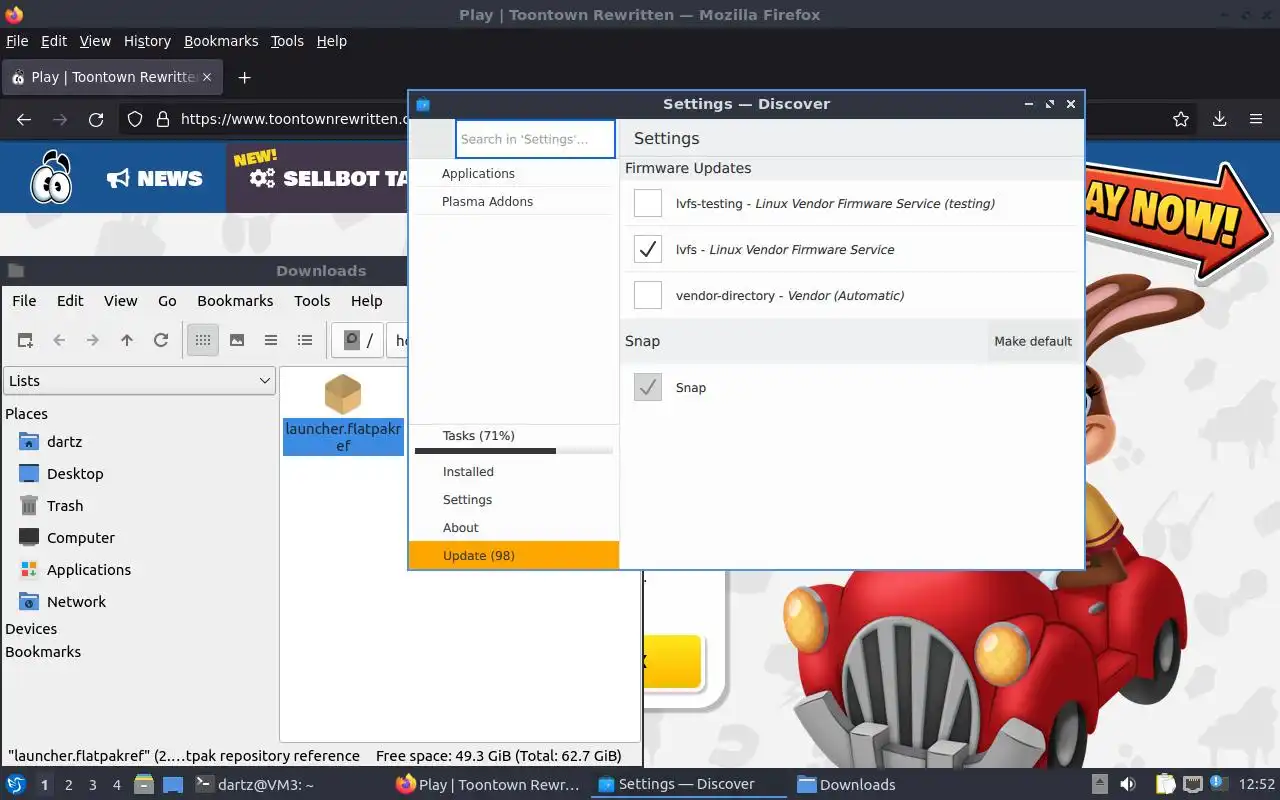Click the root path button in Downloads
The height and width of the screenshot is (800, 1280).
coord(358,340)
